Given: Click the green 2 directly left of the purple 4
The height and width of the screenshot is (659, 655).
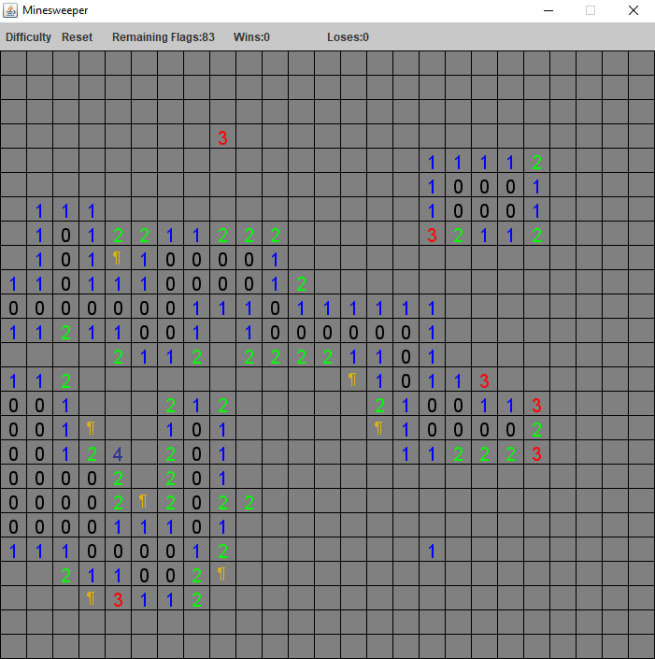Looking at the screenshot, I should pos(92,454).
